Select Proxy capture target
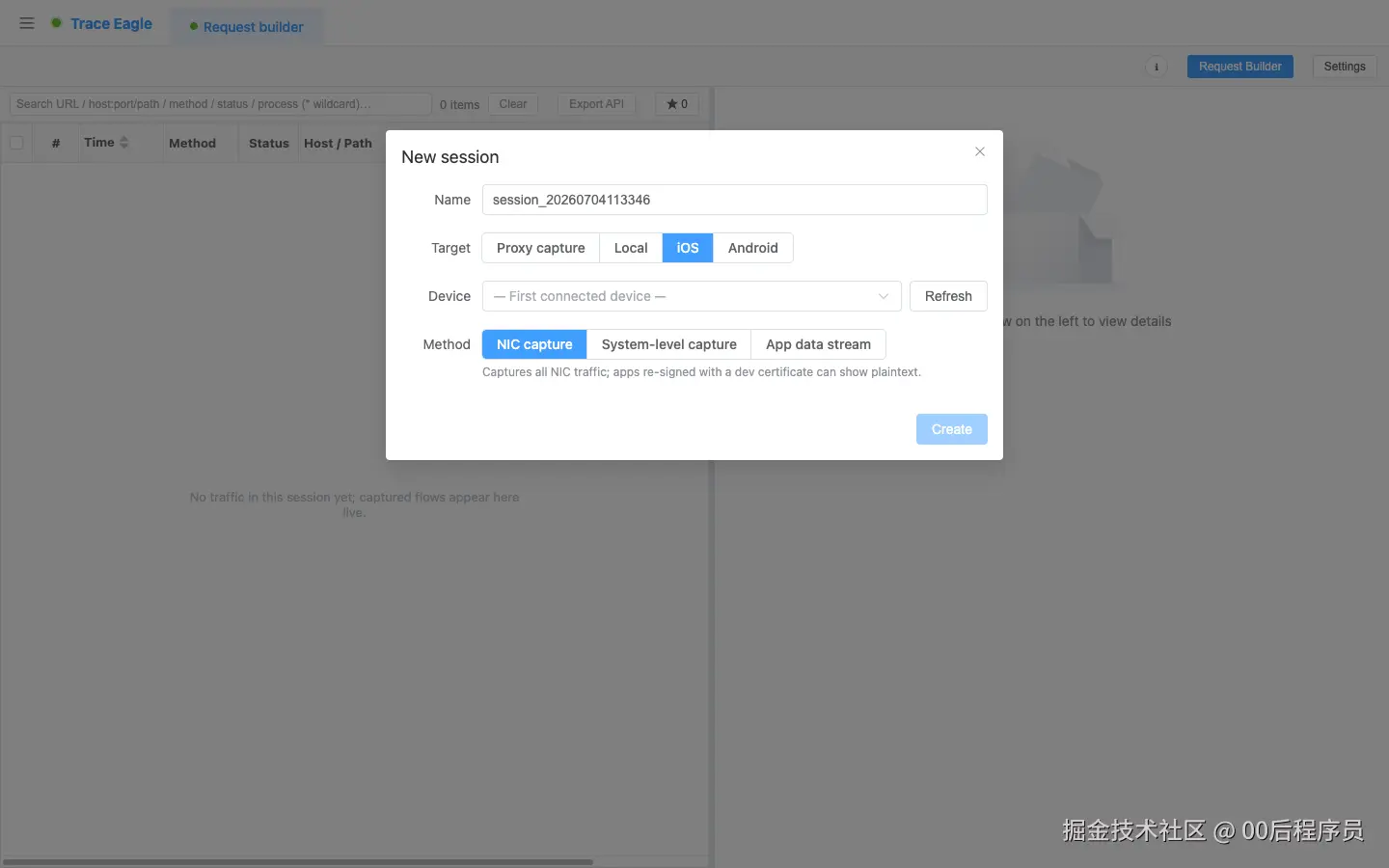Viewport: 1389px width, 868px height. tap(540, 248)
